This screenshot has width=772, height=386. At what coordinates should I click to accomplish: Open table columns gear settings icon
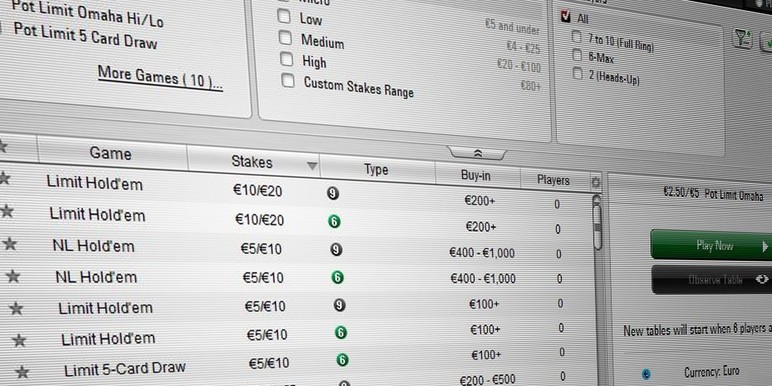click(x=596, y=183)
